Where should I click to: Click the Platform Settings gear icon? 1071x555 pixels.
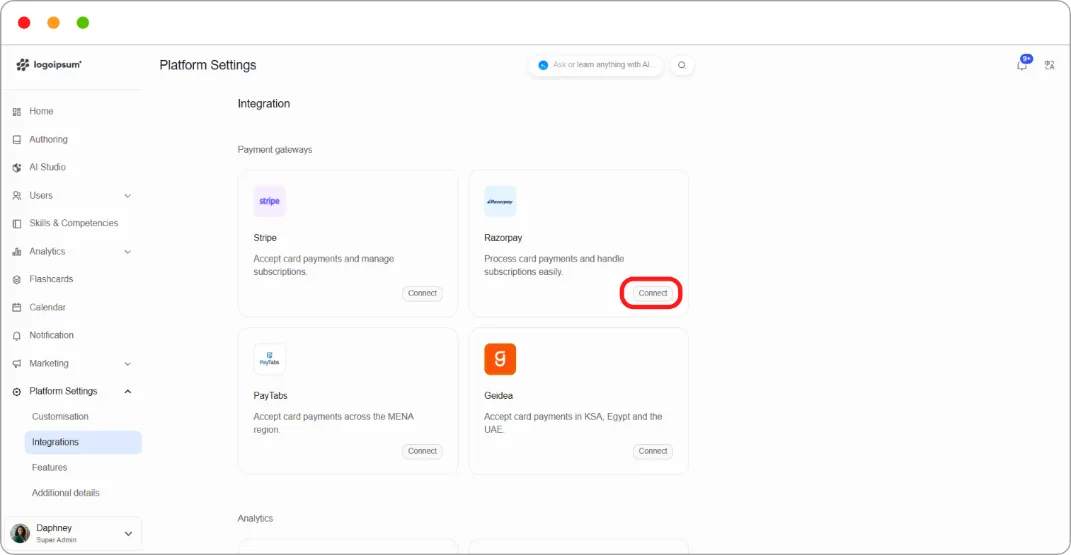[17, 392]
